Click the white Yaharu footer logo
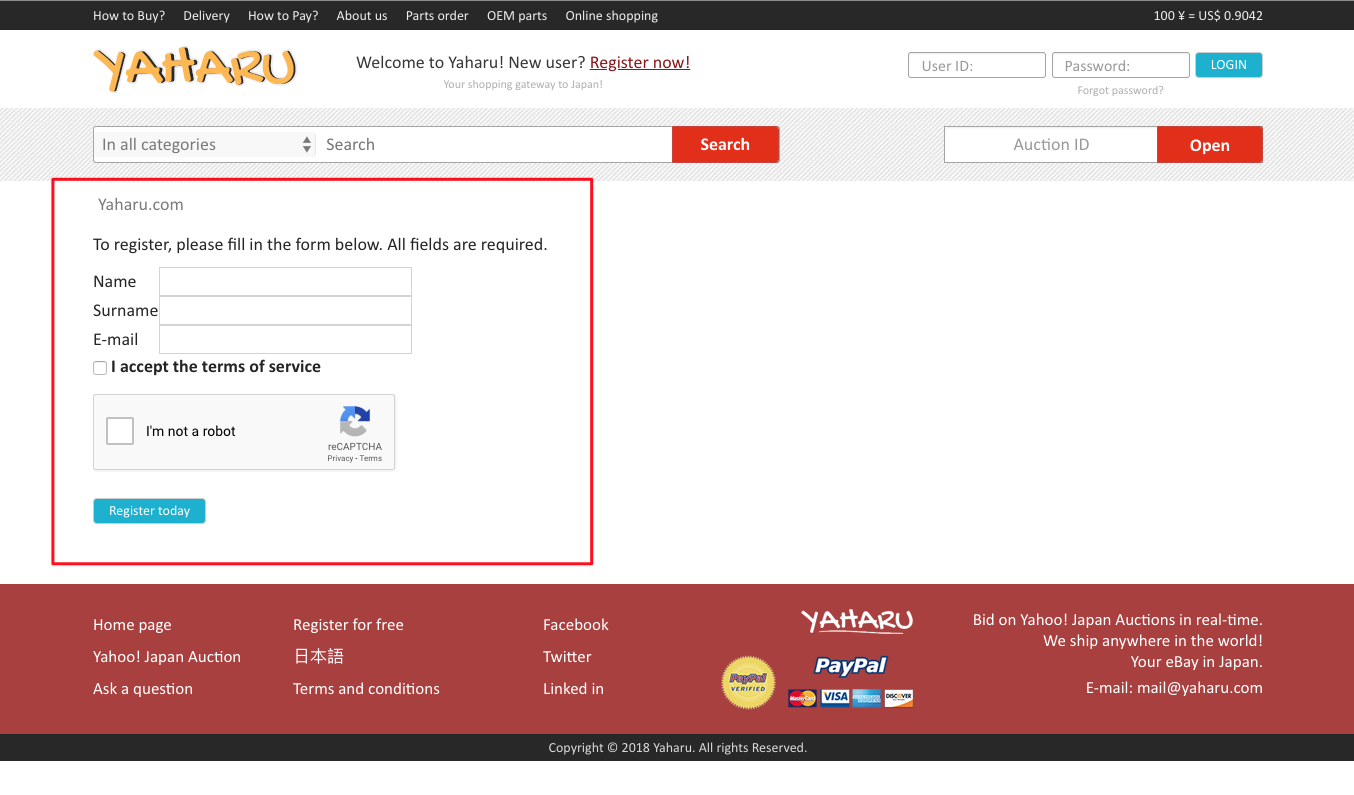Screen dimensions: 1354x795 click(857, 621)
